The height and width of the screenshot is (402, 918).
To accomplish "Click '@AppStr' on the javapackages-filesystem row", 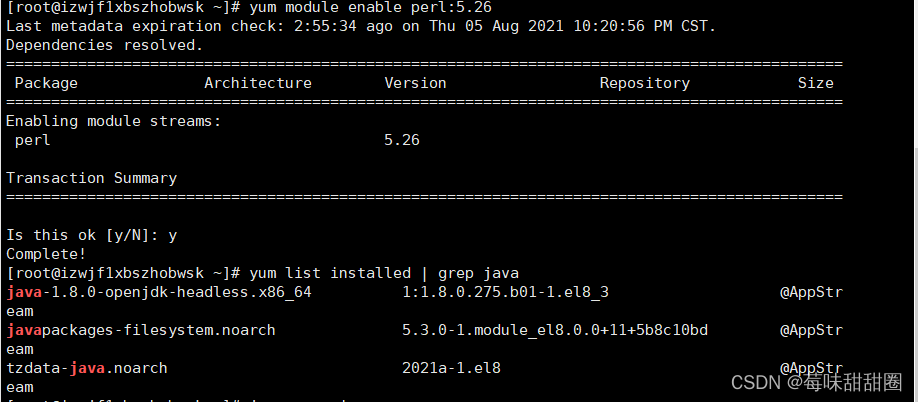I will click(x=811, y=331).
